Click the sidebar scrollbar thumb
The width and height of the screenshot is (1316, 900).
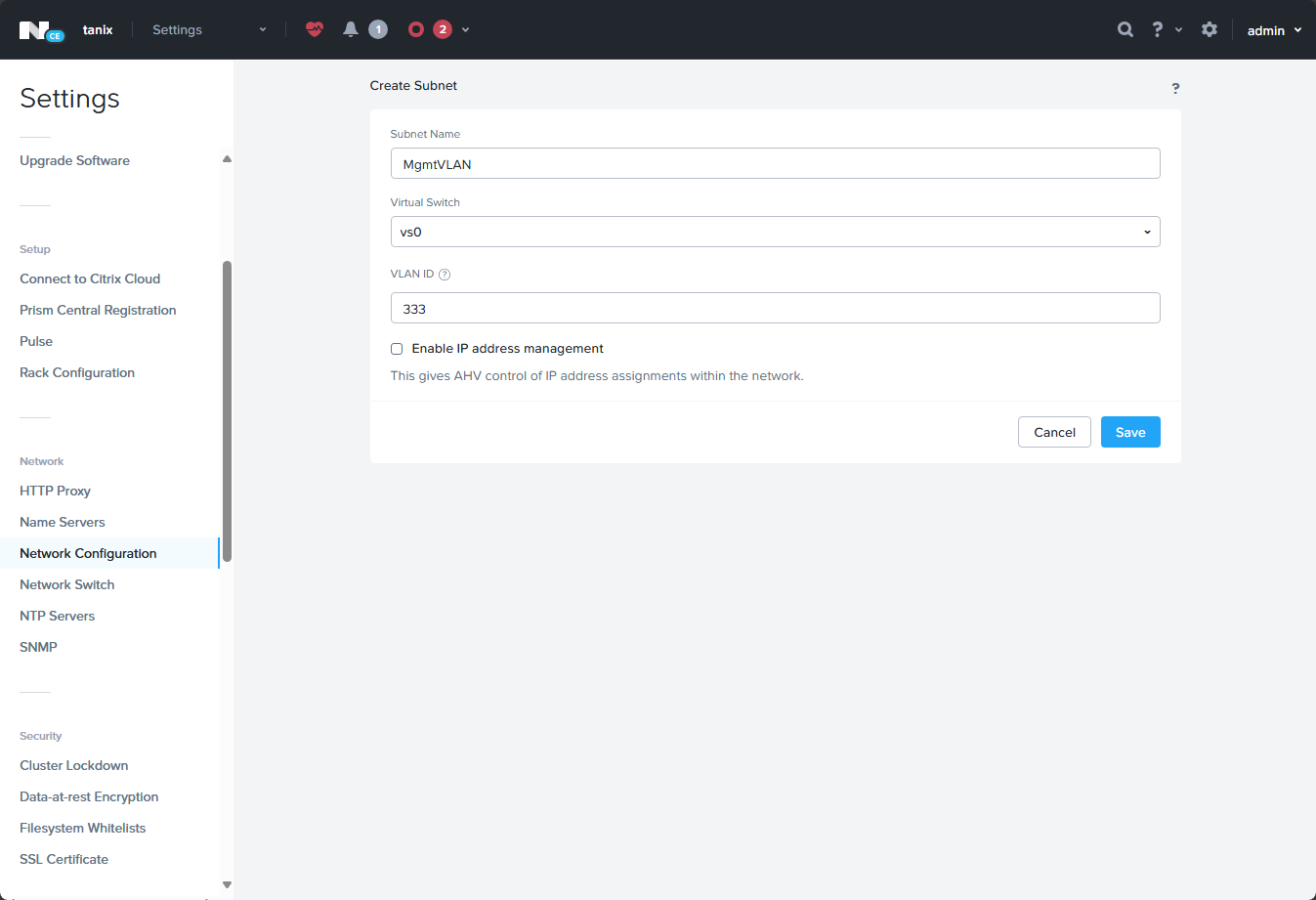point(227,411)
